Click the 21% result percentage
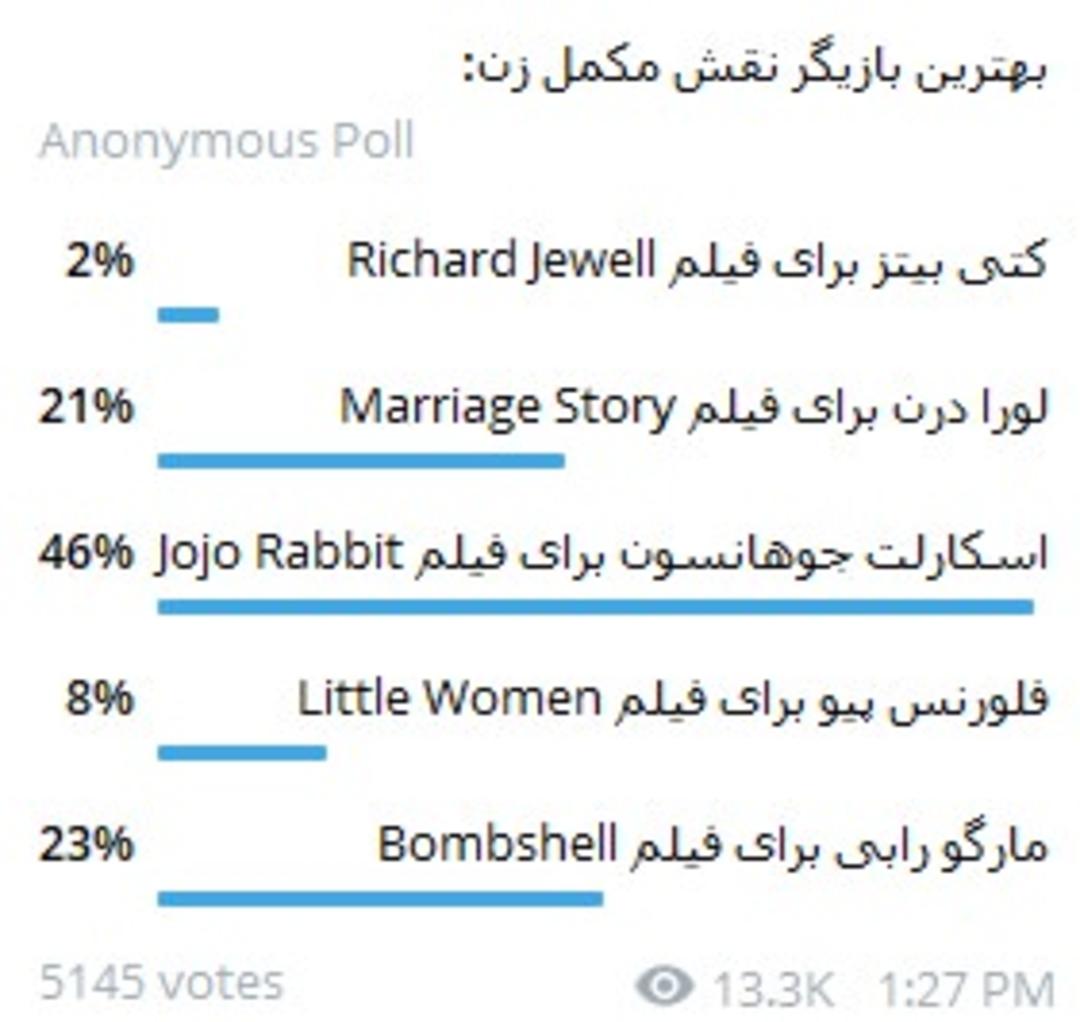 85,407
